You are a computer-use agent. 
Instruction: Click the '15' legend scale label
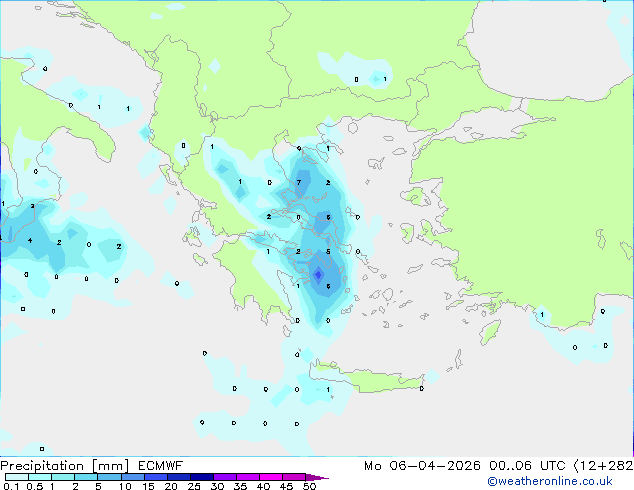[x=148, y=486]
